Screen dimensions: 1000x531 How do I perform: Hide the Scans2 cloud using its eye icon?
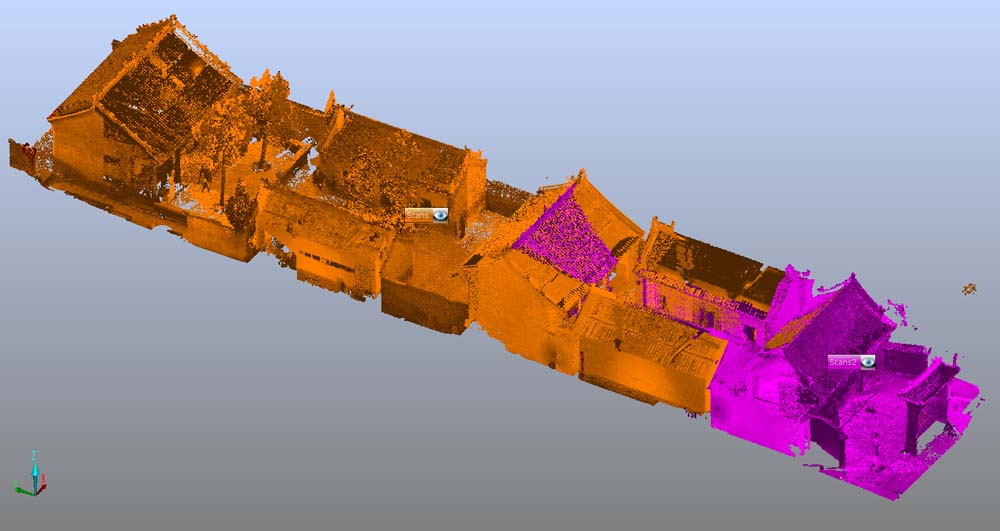867,361
